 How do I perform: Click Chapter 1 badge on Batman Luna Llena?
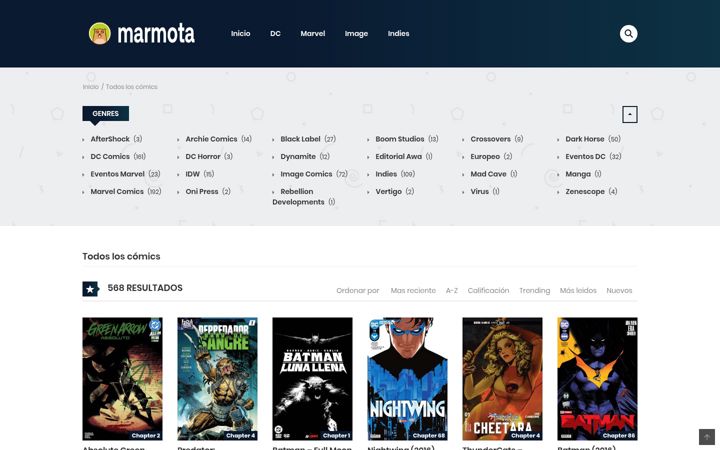[337, 435]
